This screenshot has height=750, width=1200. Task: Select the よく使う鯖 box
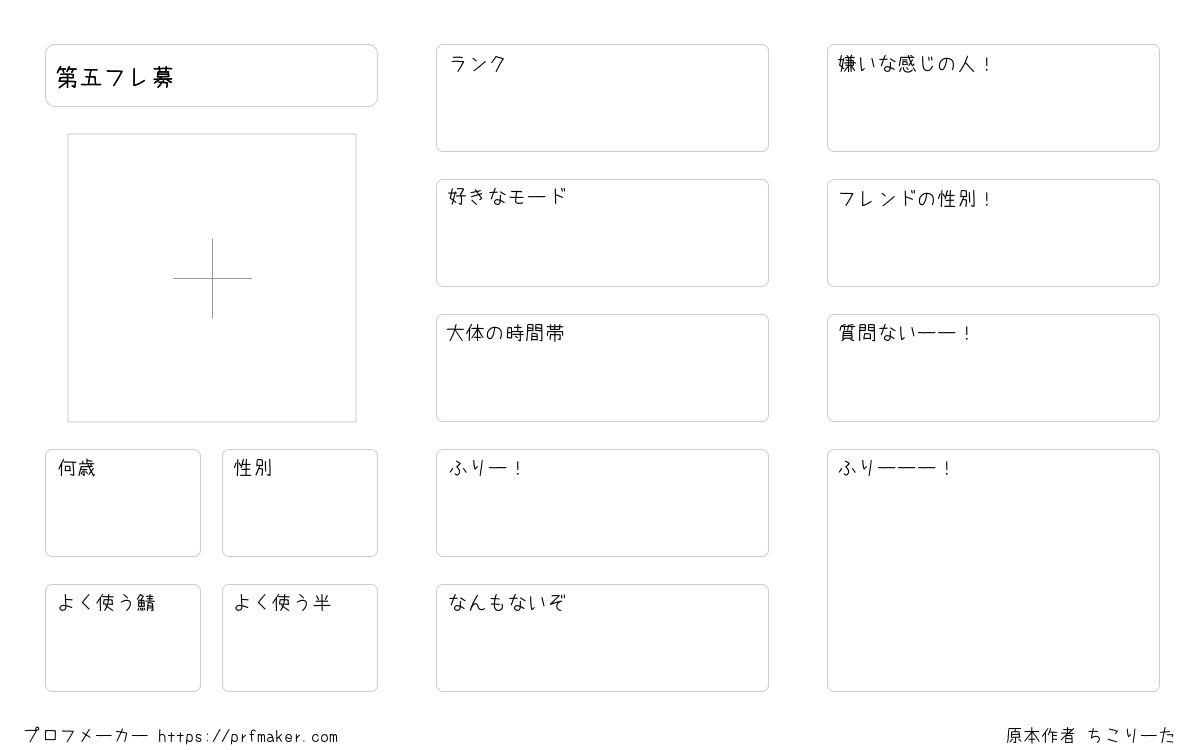pyautogui.click(x=123, y=638)
